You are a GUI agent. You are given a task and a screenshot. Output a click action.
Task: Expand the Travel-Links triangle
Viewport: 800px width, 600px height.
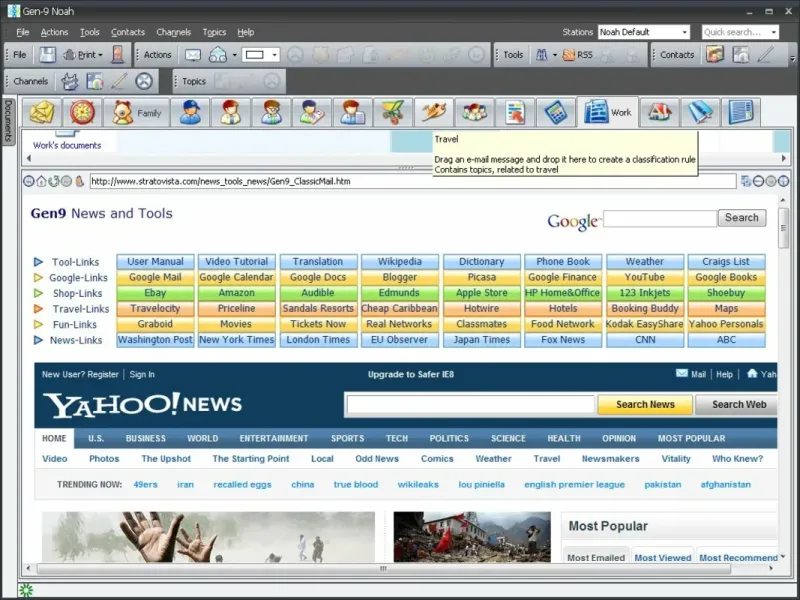[38, 309]
